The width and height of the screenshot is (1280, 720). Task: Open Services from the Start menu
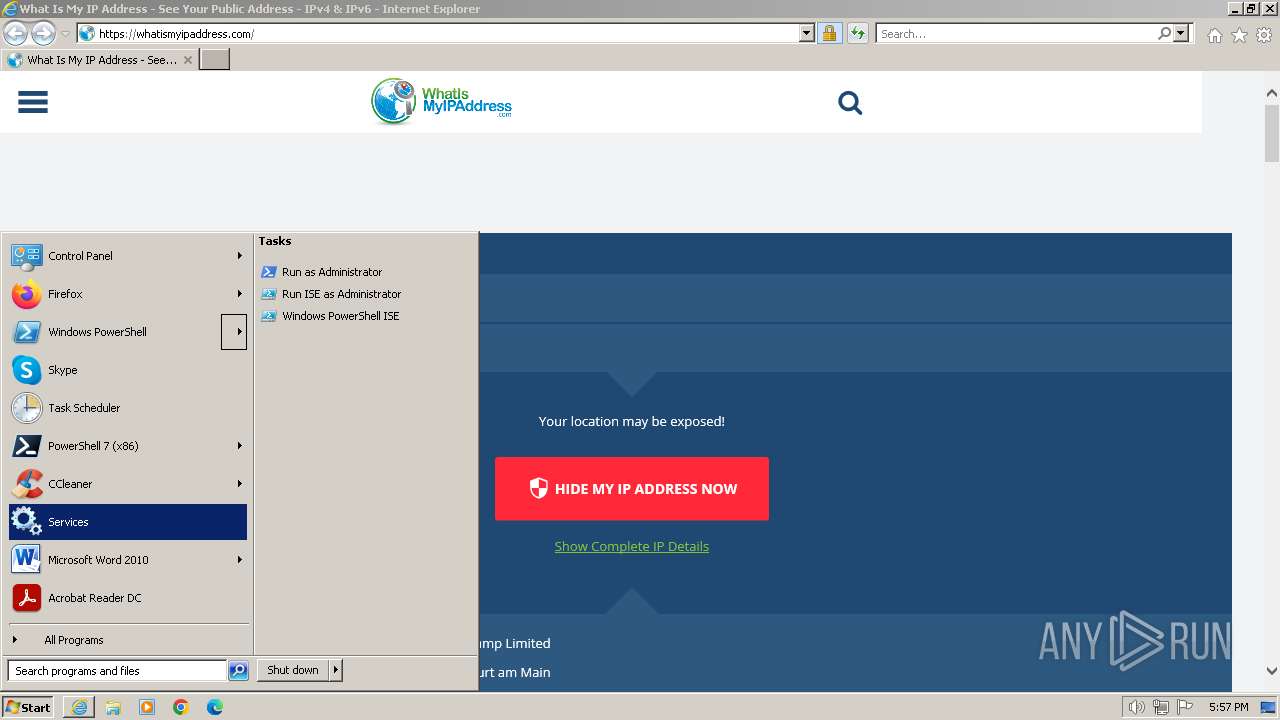click(x=128, y=522)
